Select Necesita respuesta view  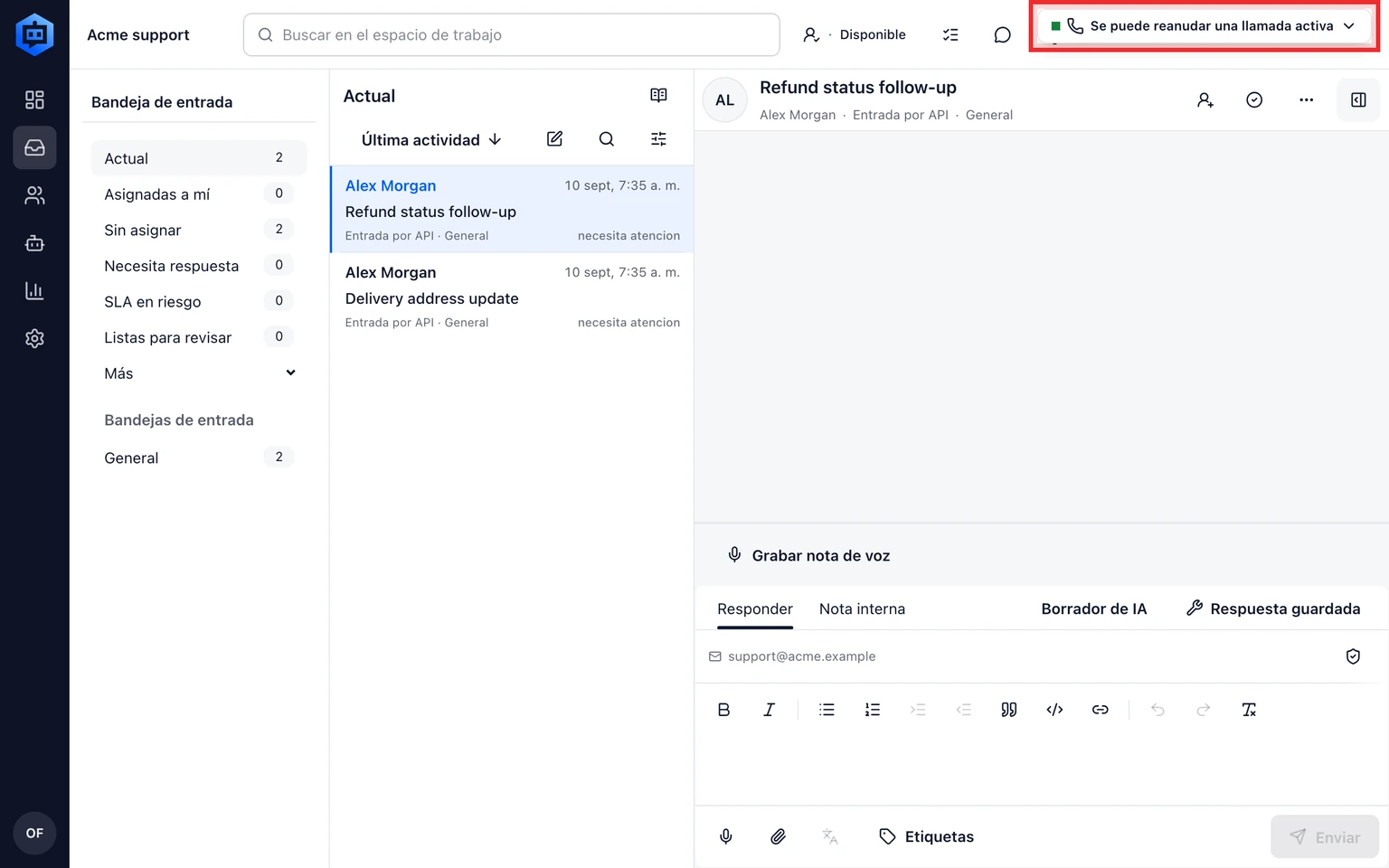click(199, 266)
